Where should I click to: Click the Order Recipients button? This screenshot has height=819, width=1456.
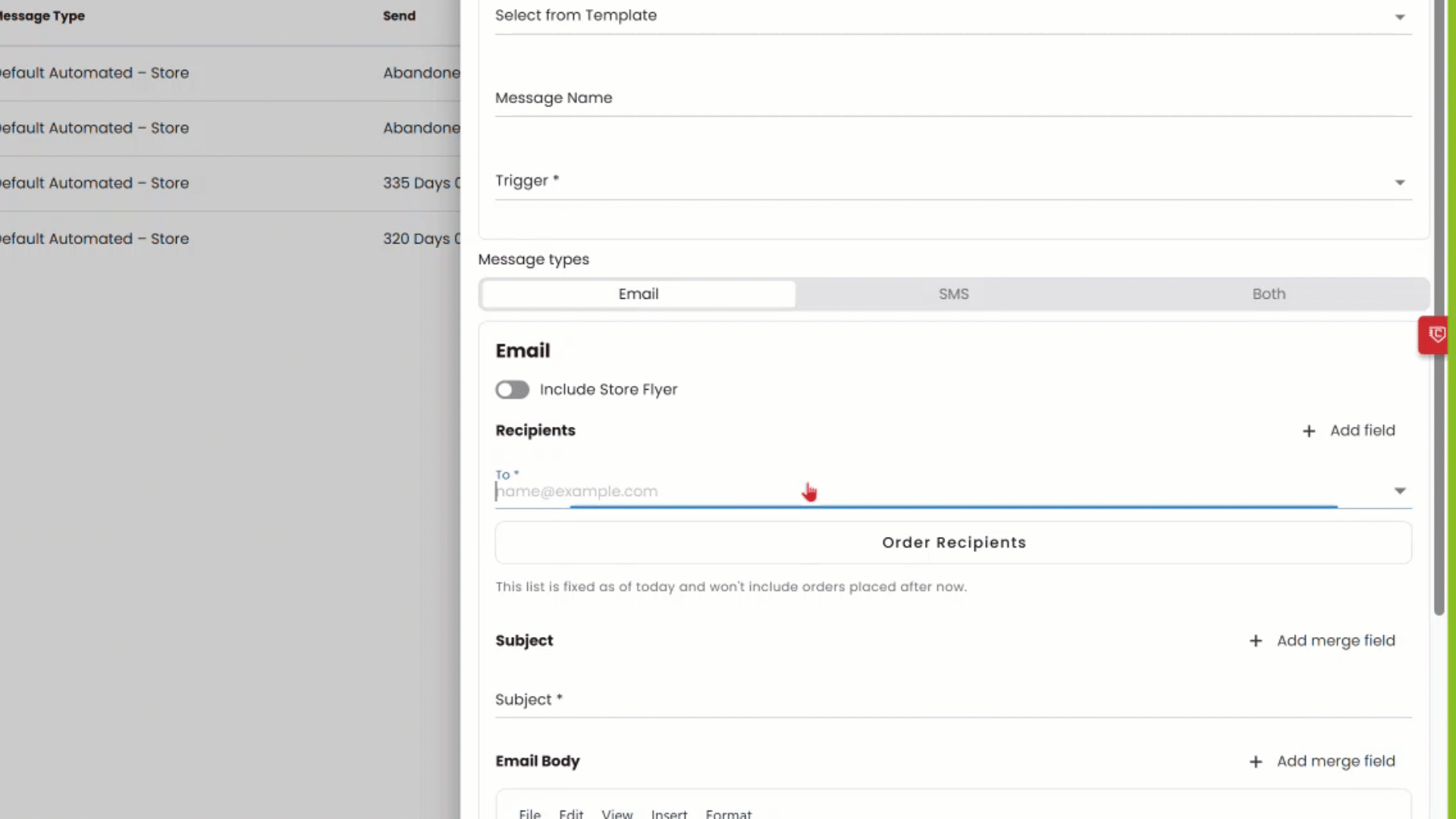953,543
